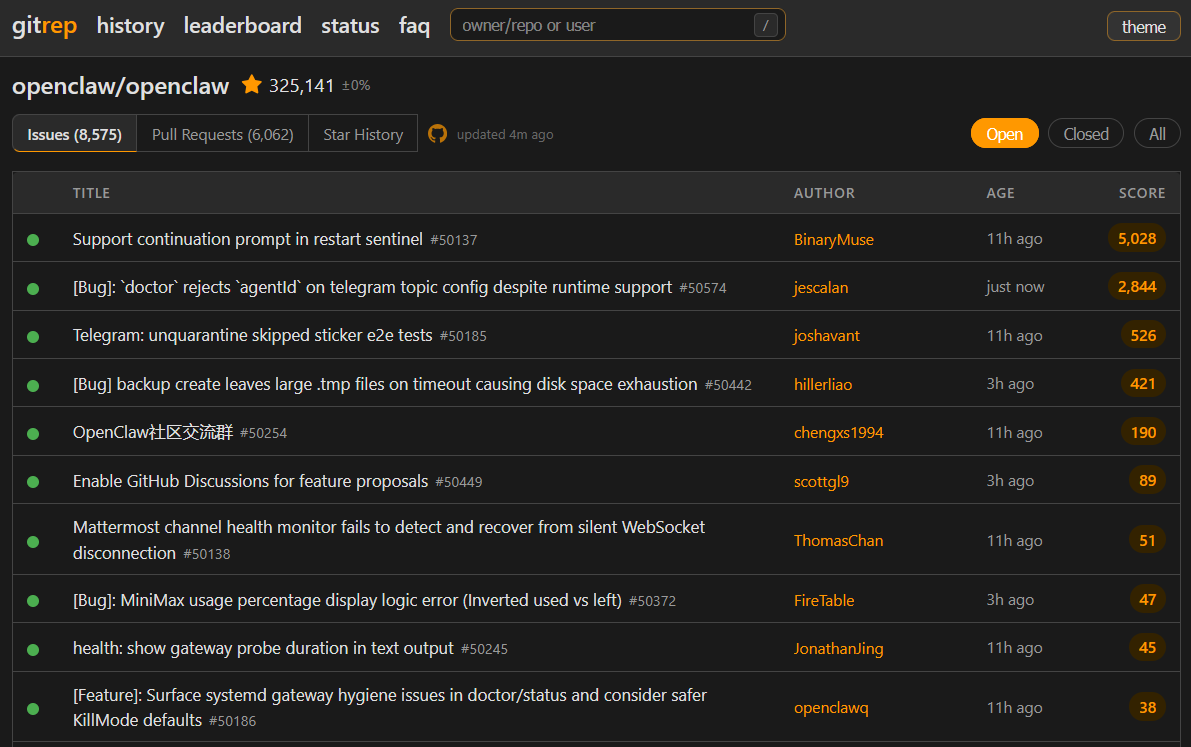Click green open status dot for issue #50372
Image resolution: width=1191 pixels, height=747 pixels.
click(x=33, y=601)
